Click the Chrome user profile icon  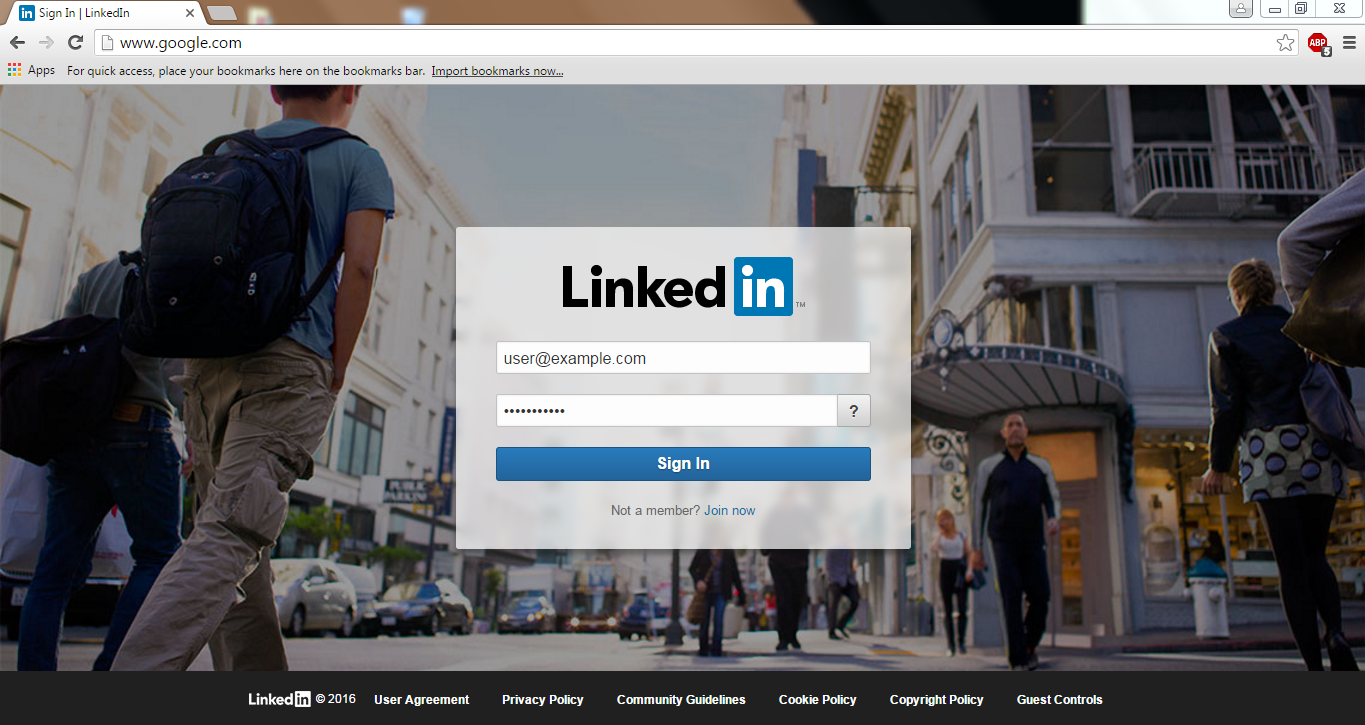(x=1241, y=8)
